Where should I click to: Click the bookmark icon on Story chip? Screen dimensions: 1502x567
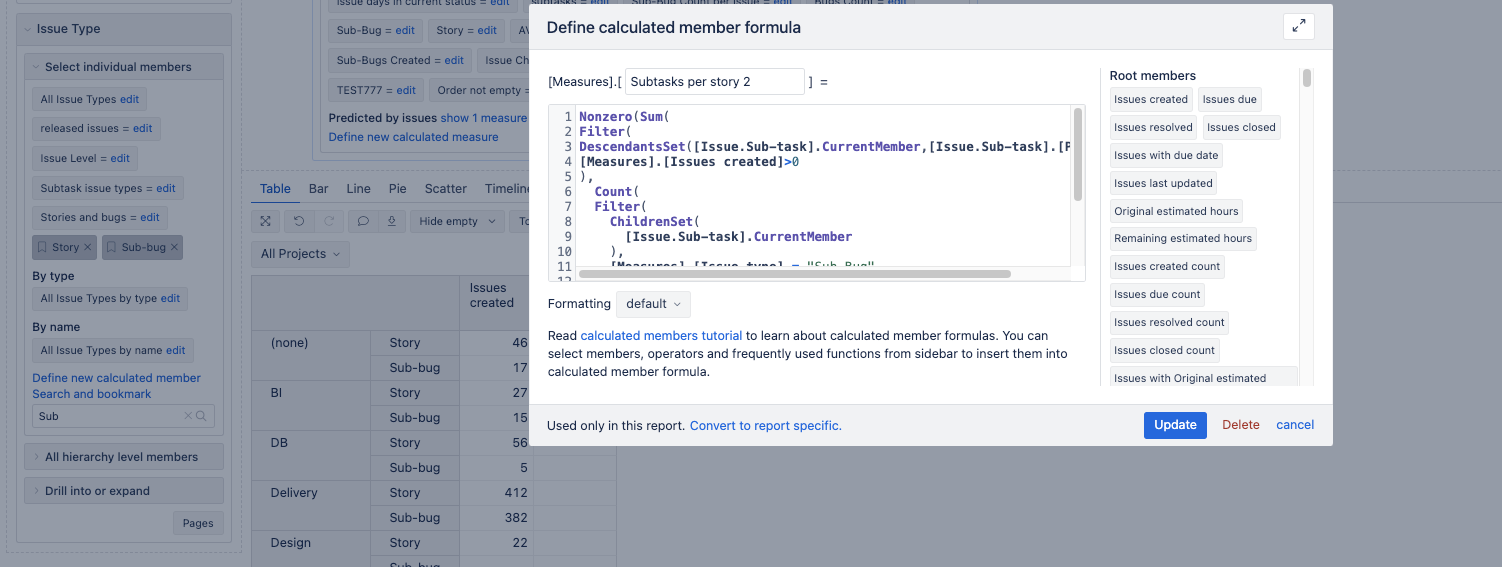click(x=42, y=247)
